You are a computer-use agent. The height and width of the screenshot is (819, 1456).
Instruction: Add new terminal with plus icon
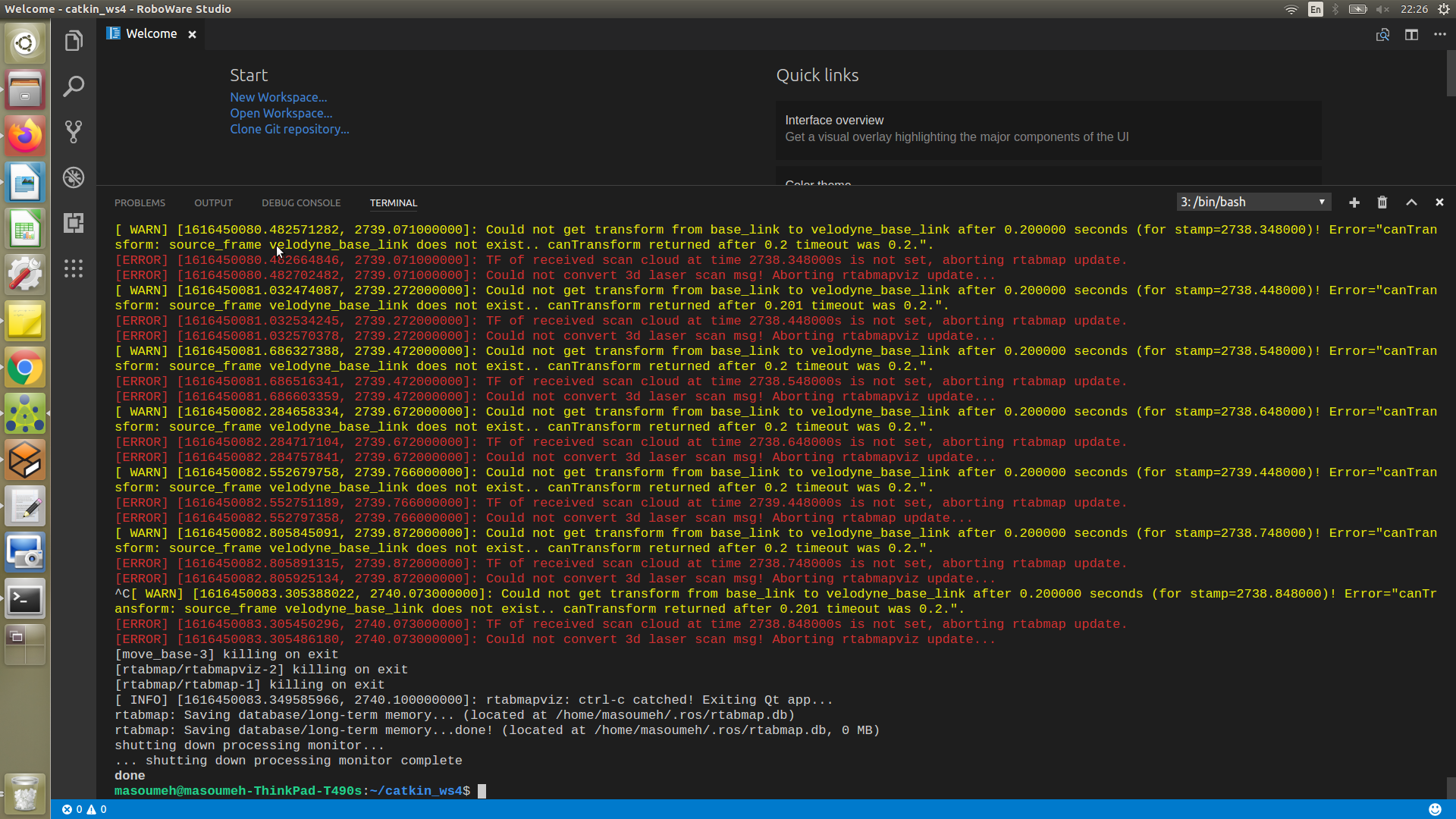[1354, 202]
